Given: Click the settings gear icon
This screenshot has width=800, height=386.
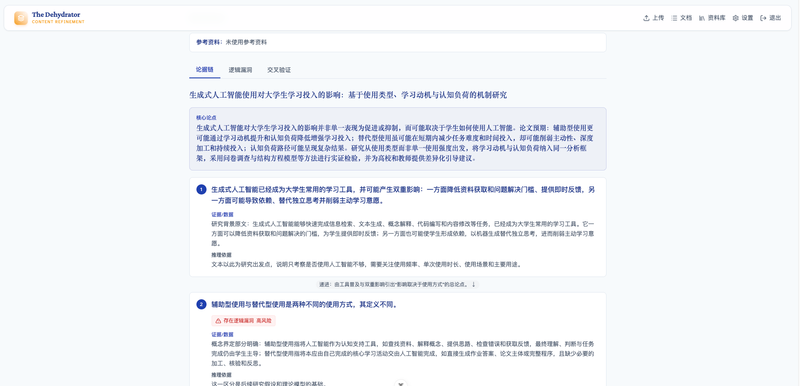Looking at the screenshot, I should coord(735,18).
